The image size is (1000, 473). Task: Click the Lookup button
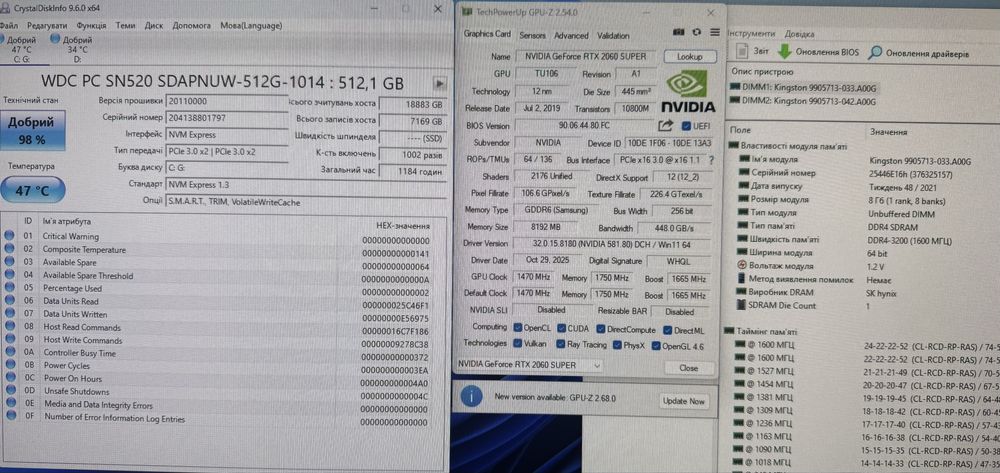(x=689, y=57)
